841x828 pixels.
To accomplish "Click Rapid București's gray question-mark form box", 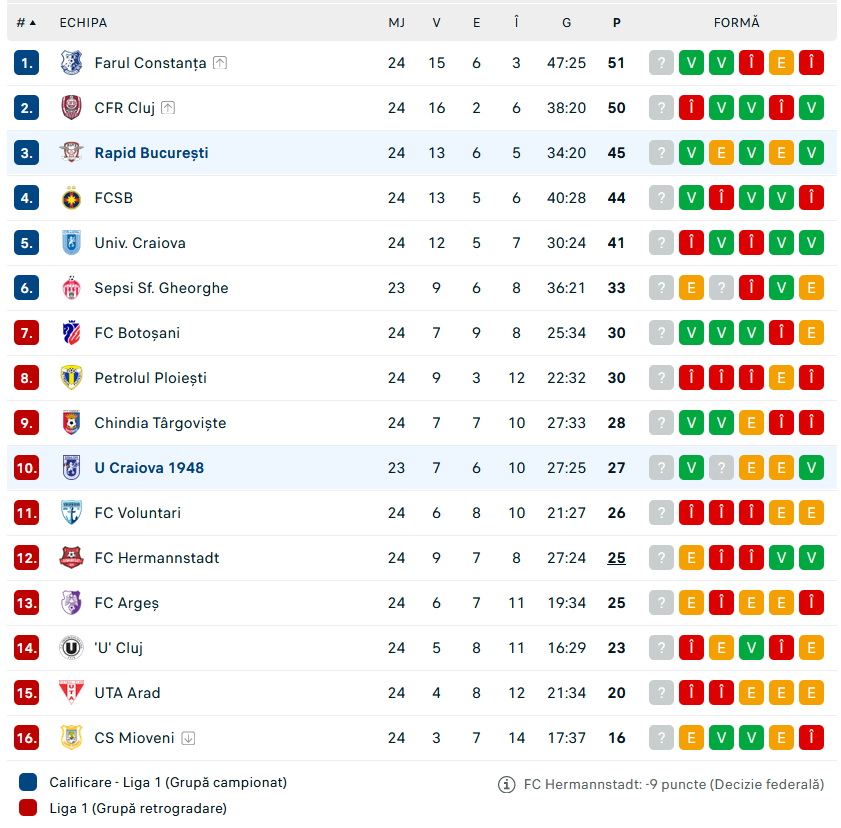I will [x=661, y=153].
